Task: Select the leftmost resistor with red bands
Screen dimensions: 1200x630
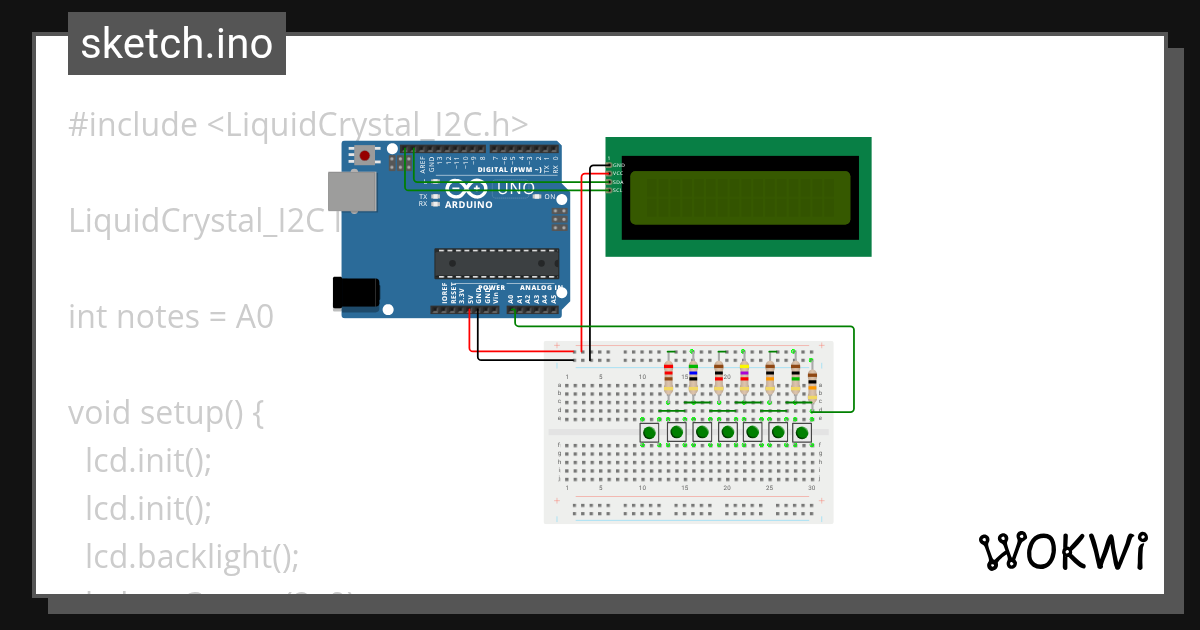Action: [668, 378]
